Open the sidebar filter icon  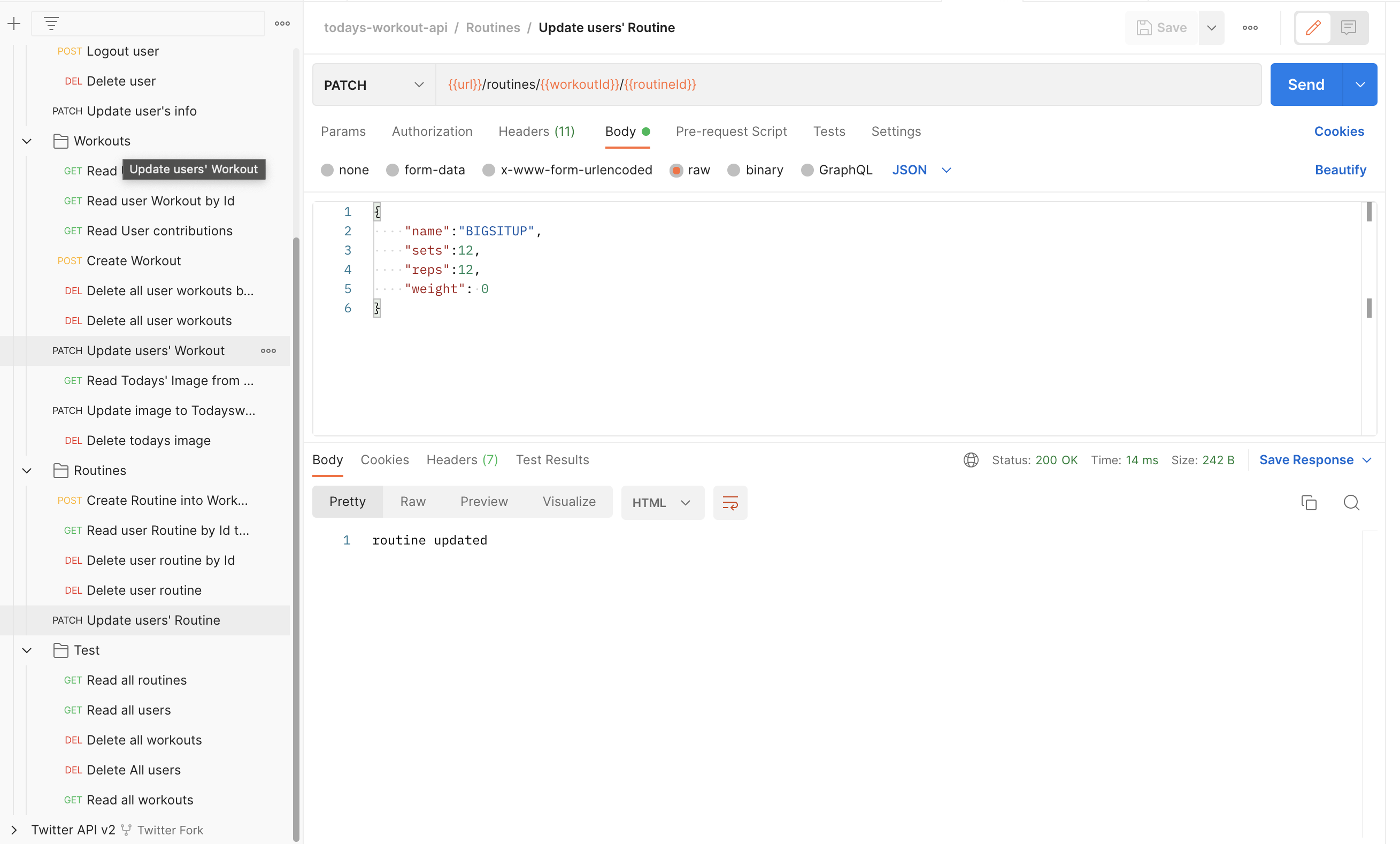click(52, 24)
